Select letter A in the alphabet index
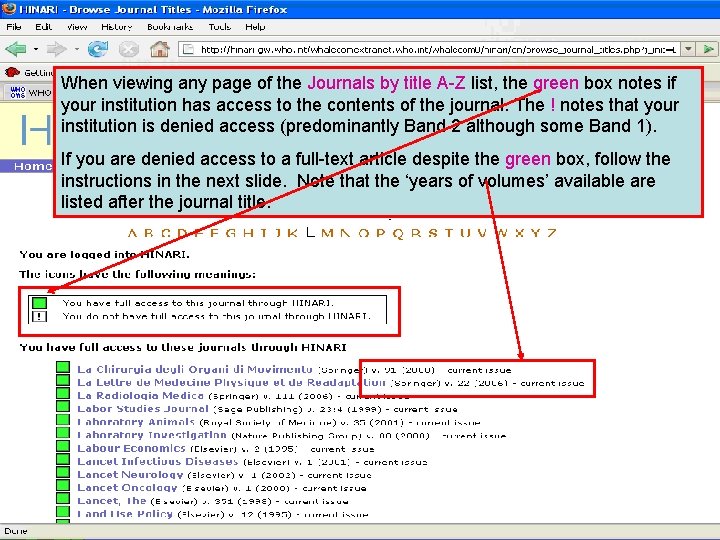 click(x=132, y=233)
